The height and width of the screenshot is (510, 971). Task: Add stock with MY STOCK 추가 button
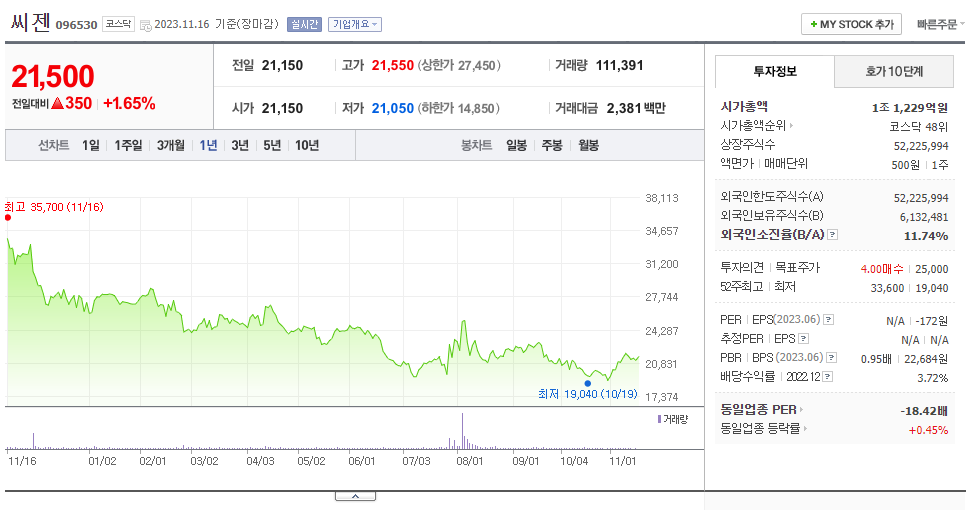[x=851, y=24]
